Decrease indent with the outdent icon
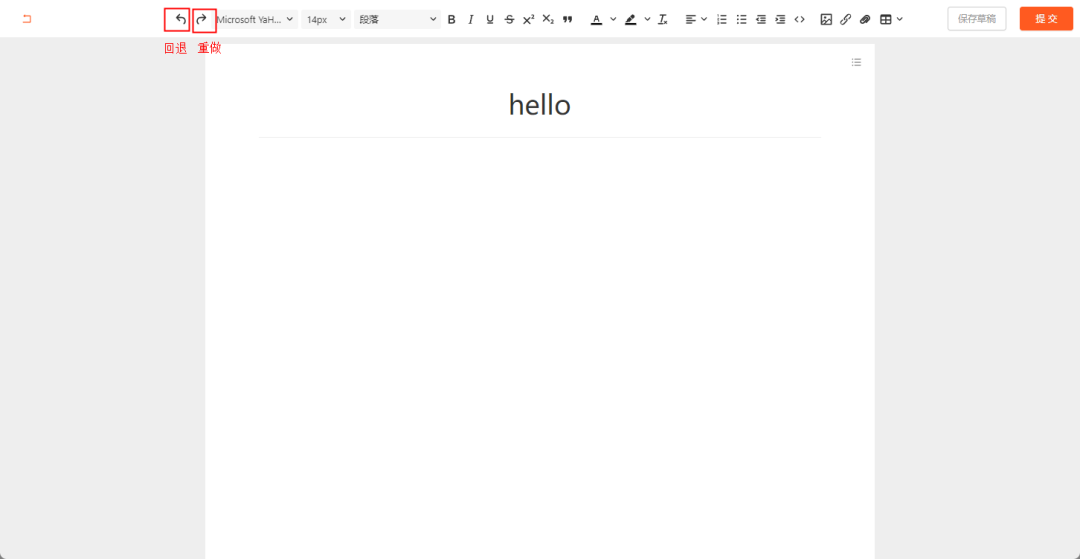This screenshot has width=1080, height=559. click(x=760, y=19)
